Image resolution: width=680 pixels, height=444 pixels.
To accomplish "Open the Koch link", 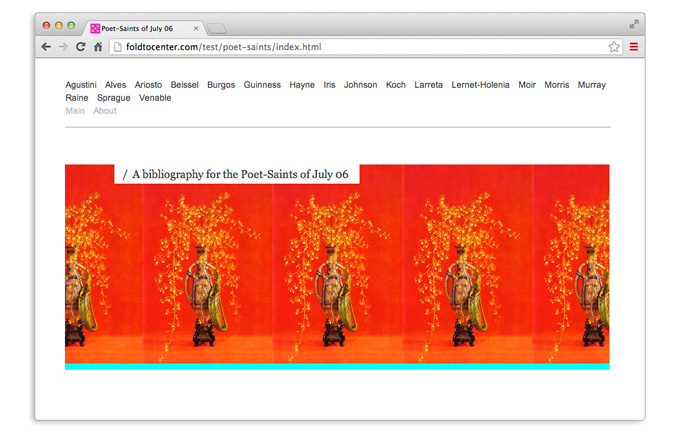I will point(396,85).
